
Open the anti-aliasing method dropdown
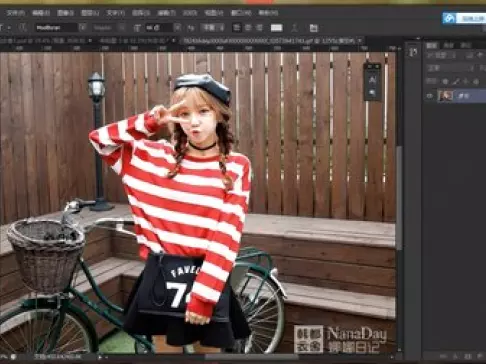[x=213, y=28]
